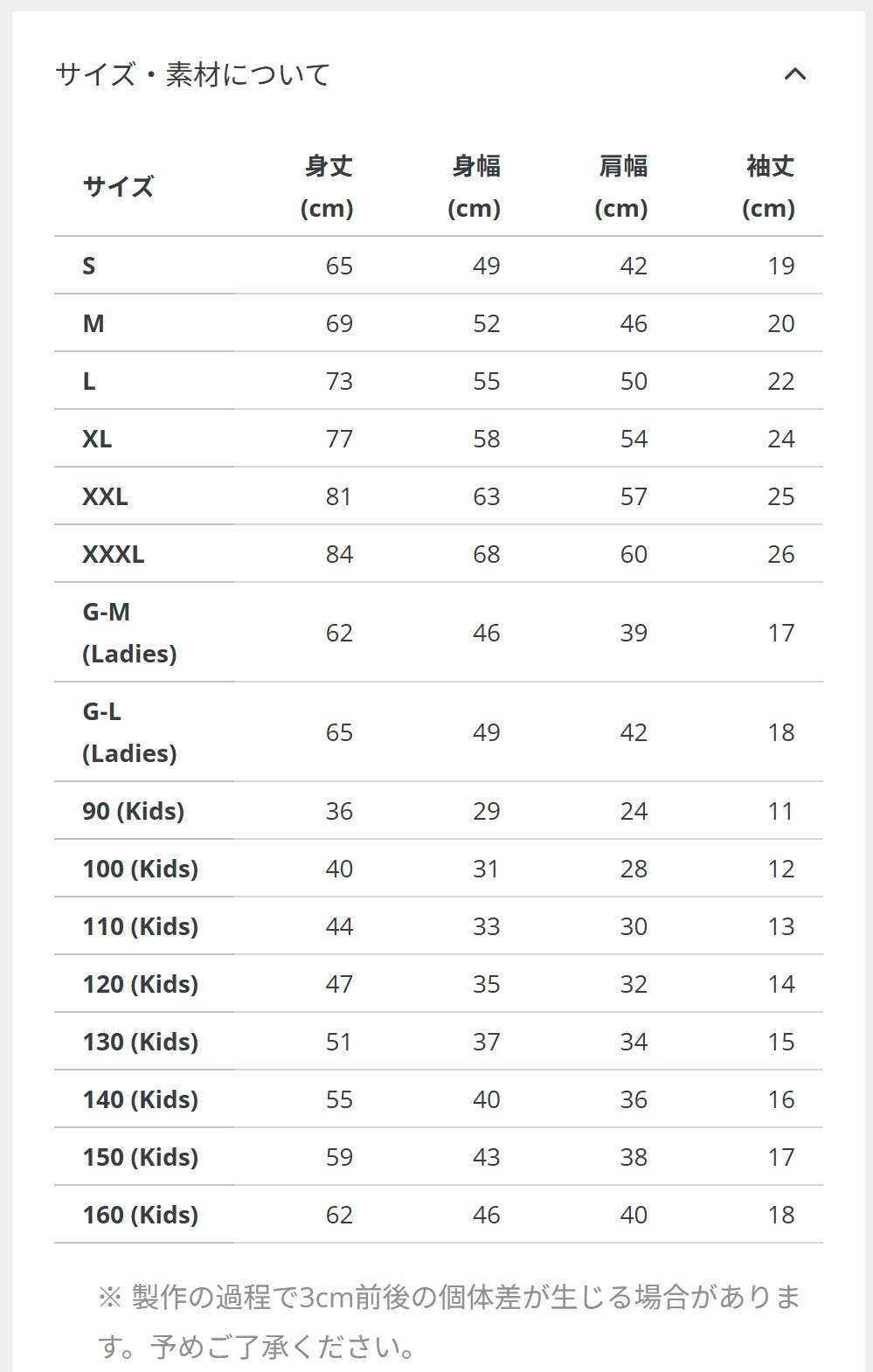Select the 90 (Kids) row label
873x1372 pixels.
(134, 811)
